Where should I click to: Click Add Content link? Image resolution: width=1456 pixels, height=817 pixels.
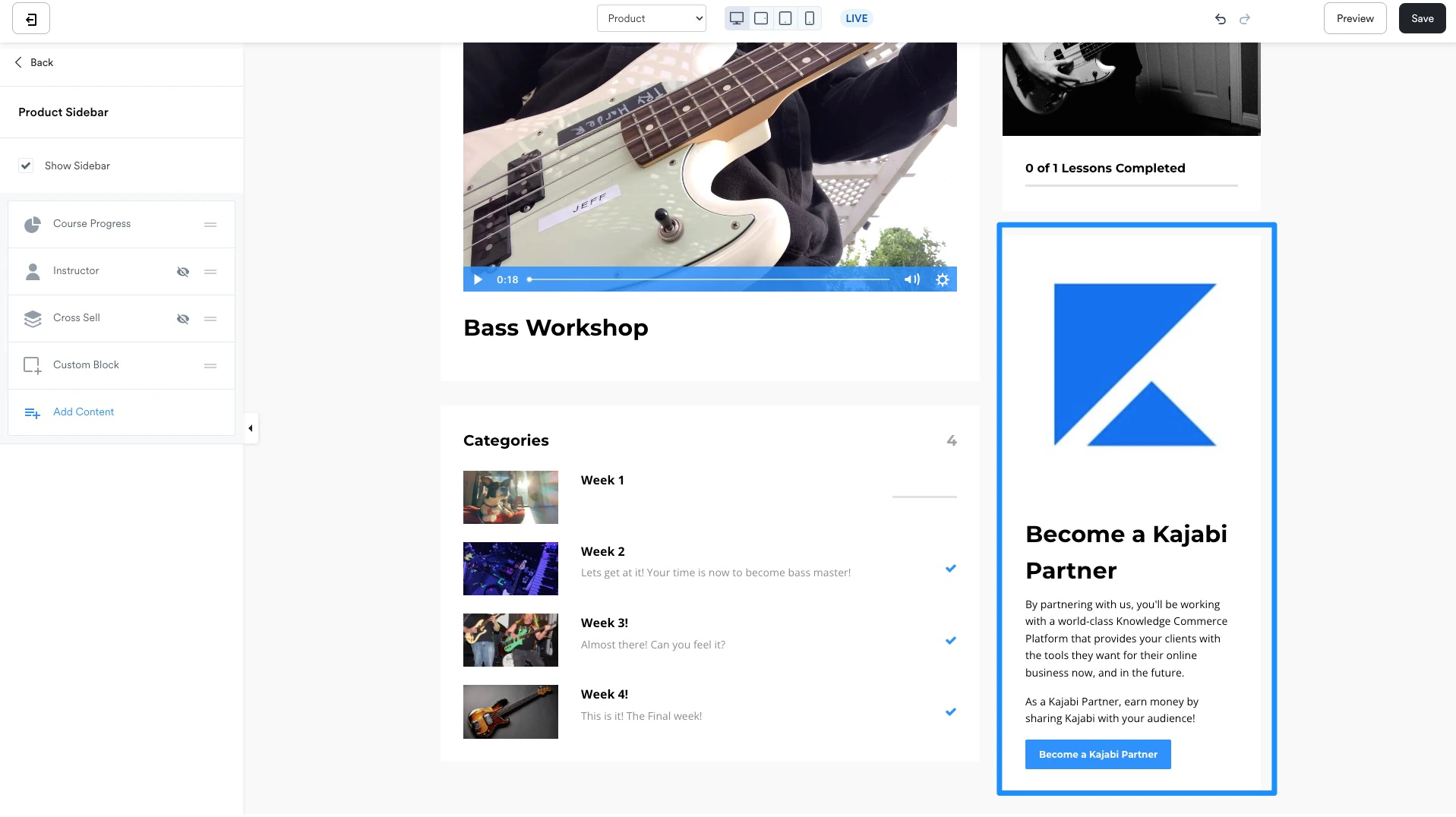[x=84, y=412]
